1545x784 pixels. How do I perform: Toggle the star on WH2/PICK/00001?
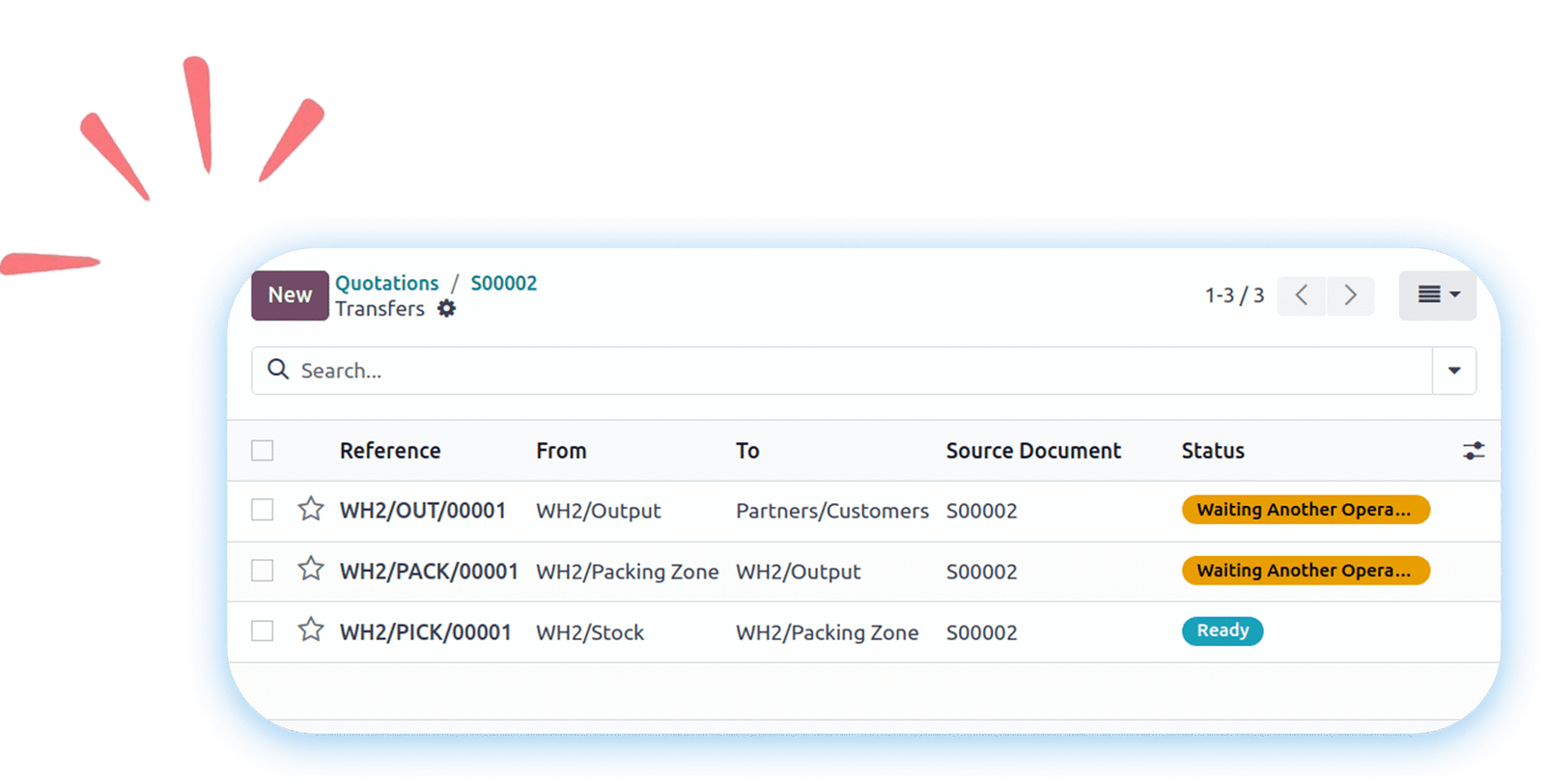pos(310,630)
